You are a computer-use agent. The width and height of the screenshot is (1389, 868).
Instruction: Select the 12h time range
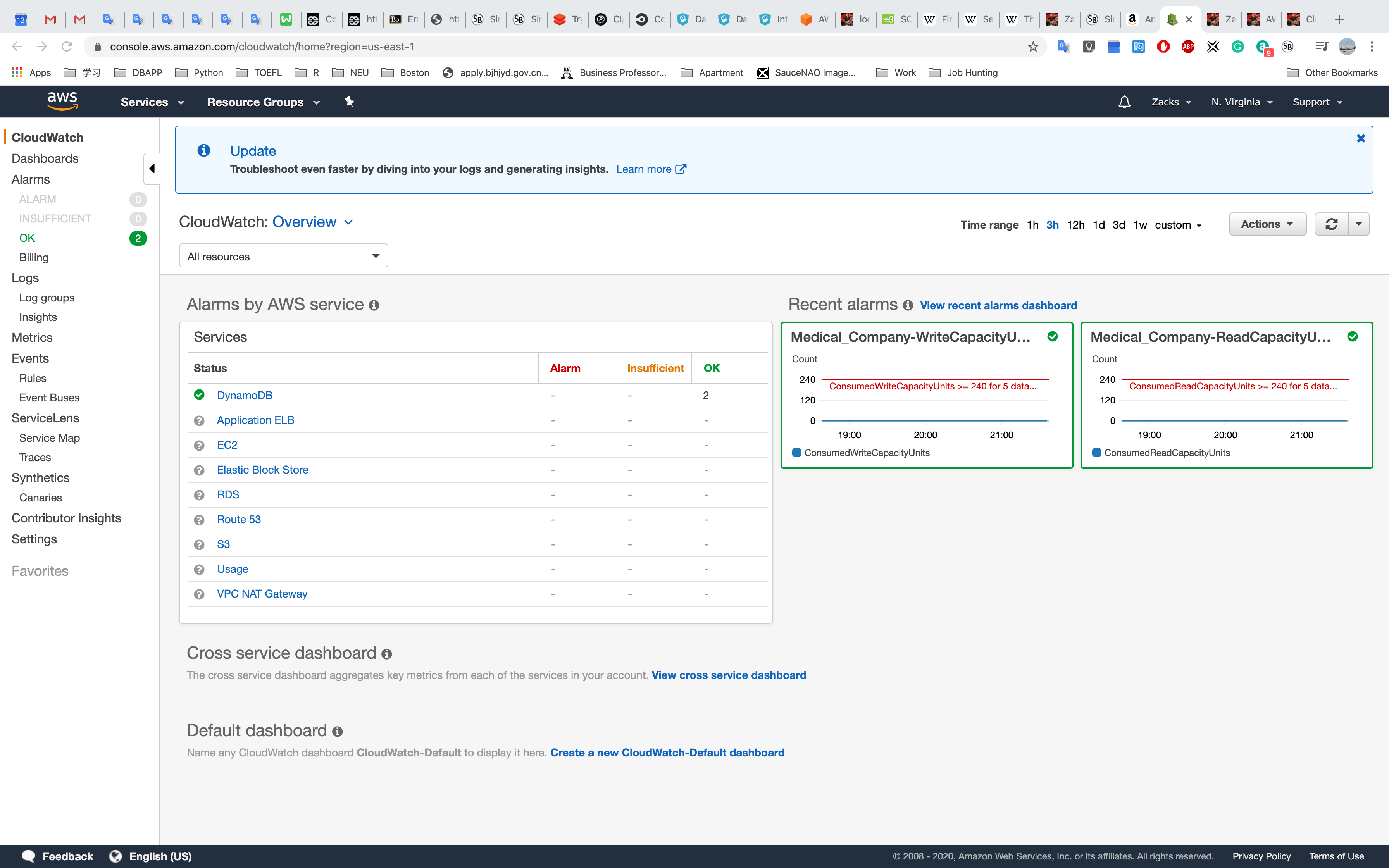point(1075,225)
